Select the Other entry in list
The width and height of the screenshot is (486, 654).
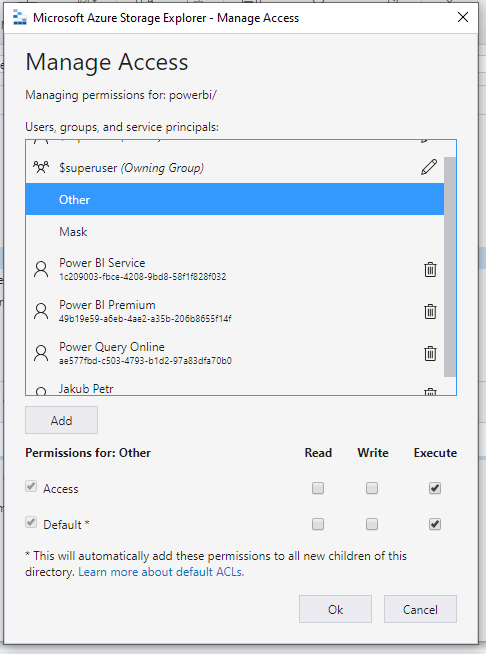[x=234, y=199]
